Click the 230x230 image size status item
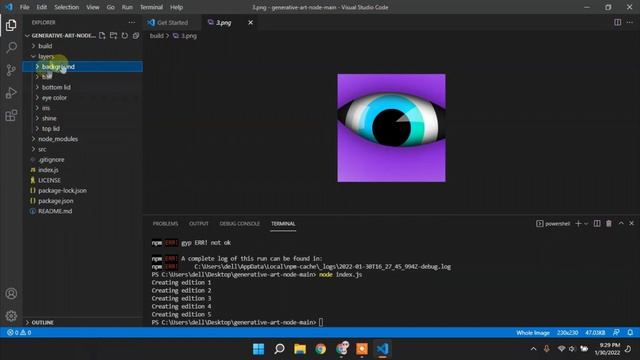Image resolution: width=640 pixels, height=360 pixels. pyautogui.click(x=567, y=333)
